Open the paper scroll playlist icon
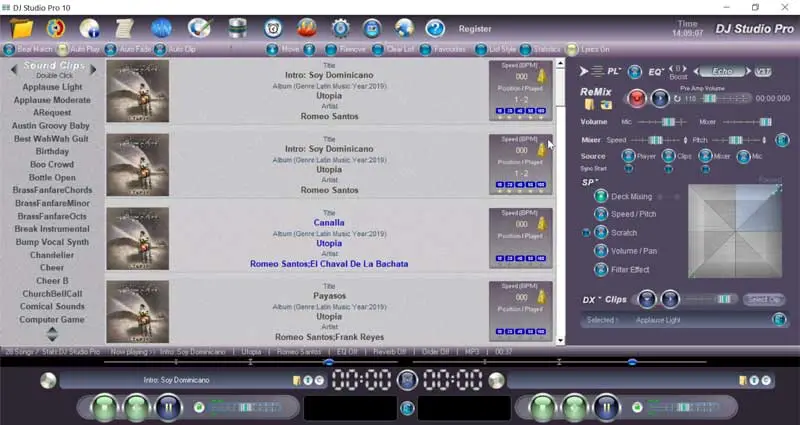 click(x=124, y=29)
